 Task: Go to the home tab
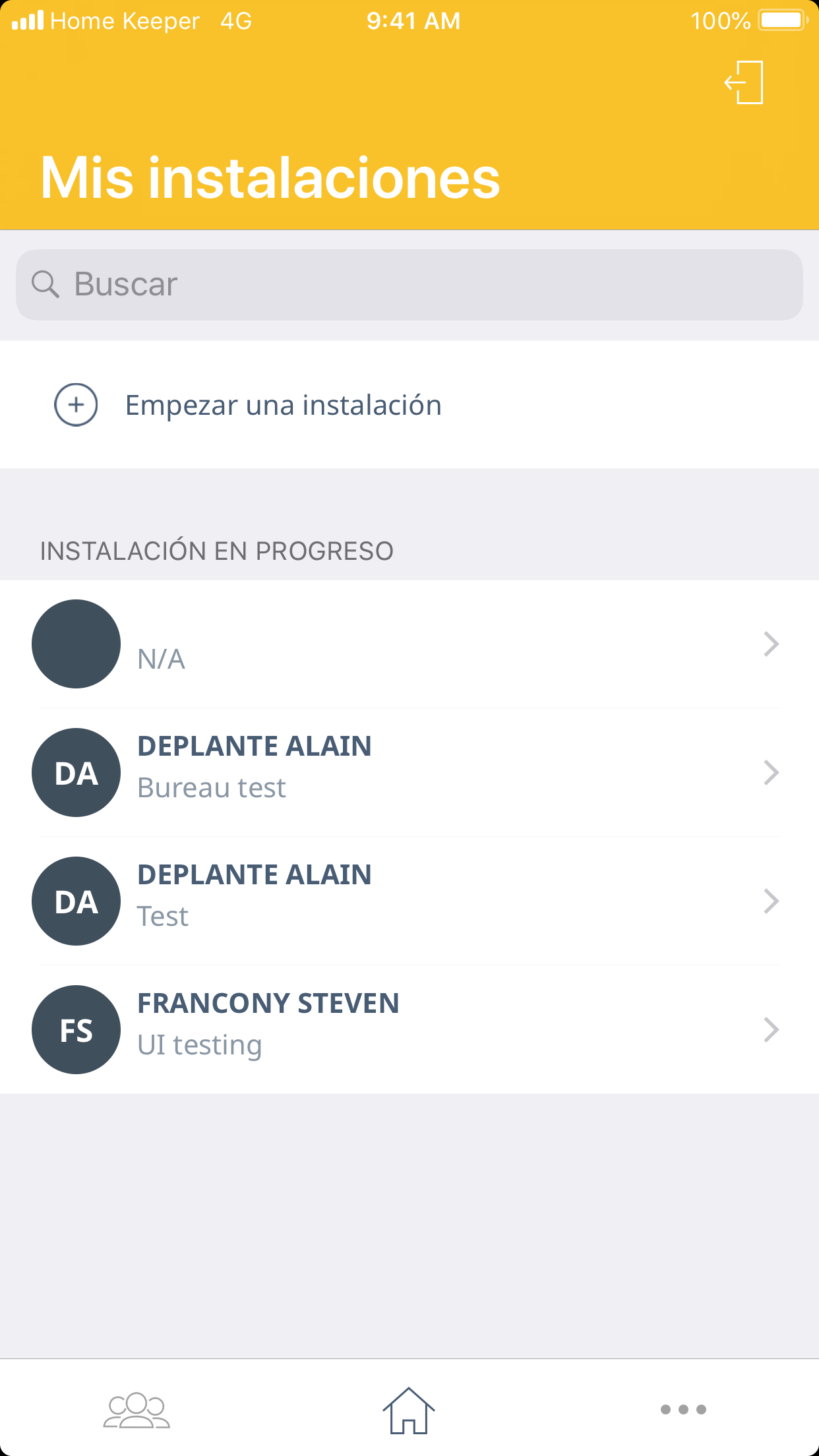tap(409, 1410)
